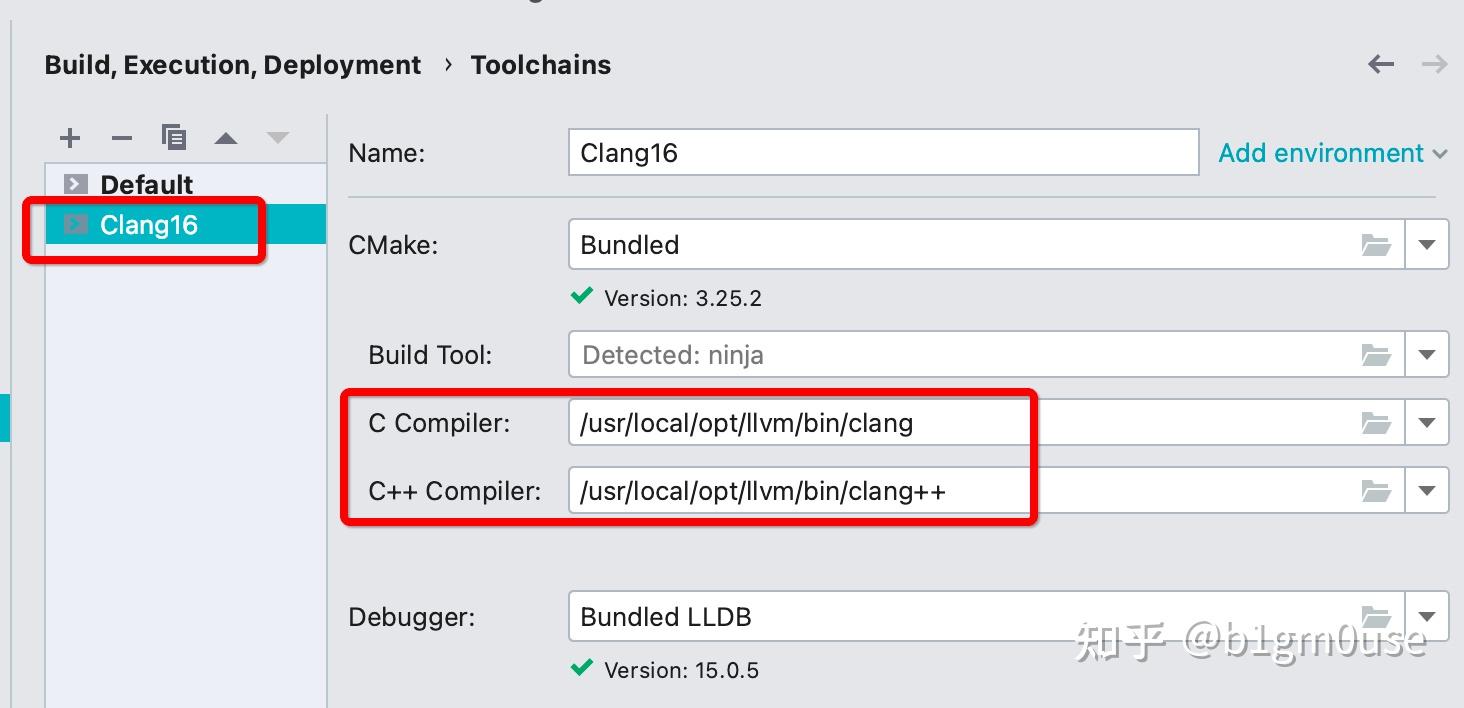The width and height of the screenshot is (1464, 708).
Task: Open C Compiler dropdown arrow
Action: [x=1427, y=423]
